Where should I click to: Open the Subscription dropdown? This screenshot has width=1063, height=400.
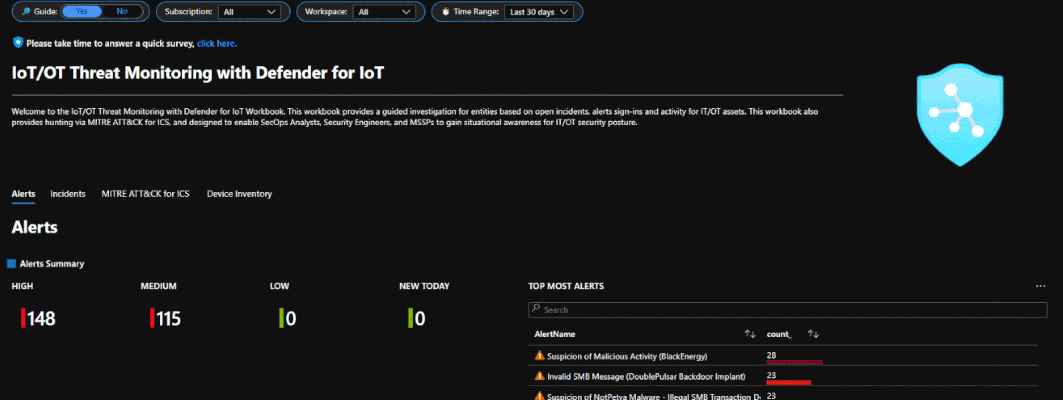(249, 12)
